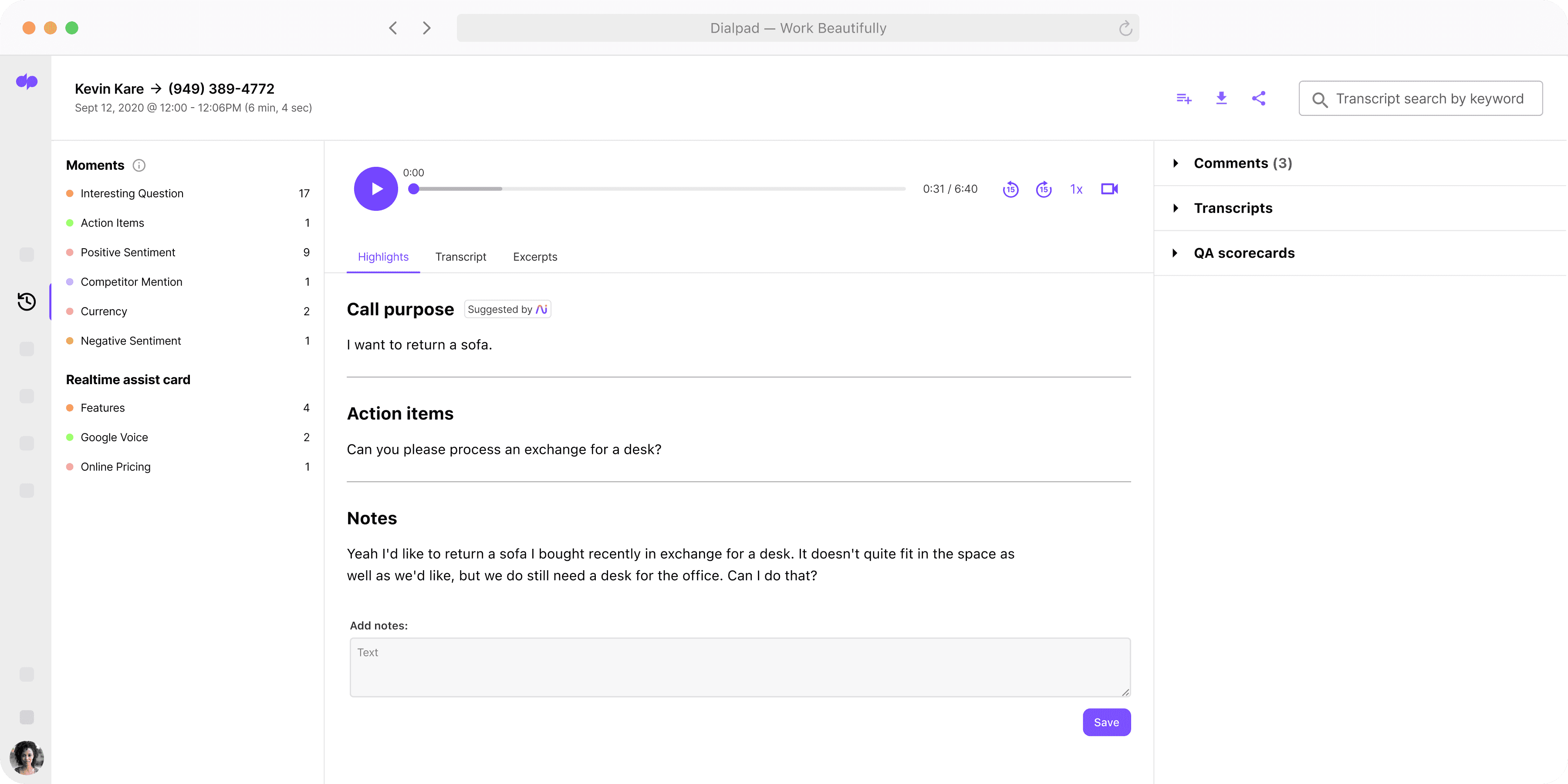The height and width of the screenshot is (784, 1568).
Task: Click the fast forward 15 seconds button
Action: click(x=1044, y=189)
